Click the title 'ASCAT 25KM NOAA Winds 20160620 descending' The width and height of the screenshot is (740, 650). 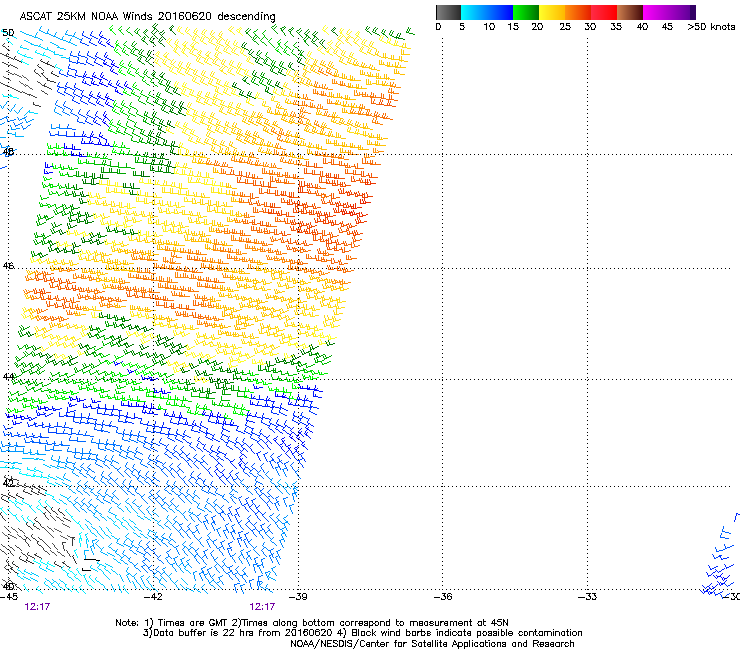tap(147, 17)
